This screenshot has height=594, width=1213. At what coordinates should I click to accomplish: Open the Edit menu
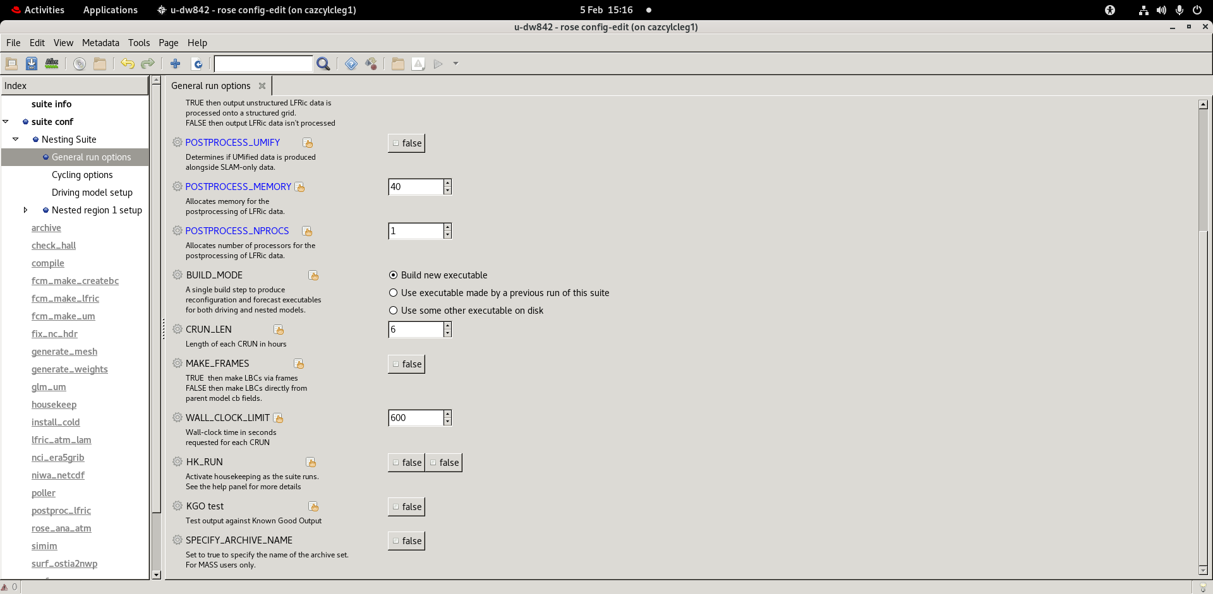click(37, 43)
